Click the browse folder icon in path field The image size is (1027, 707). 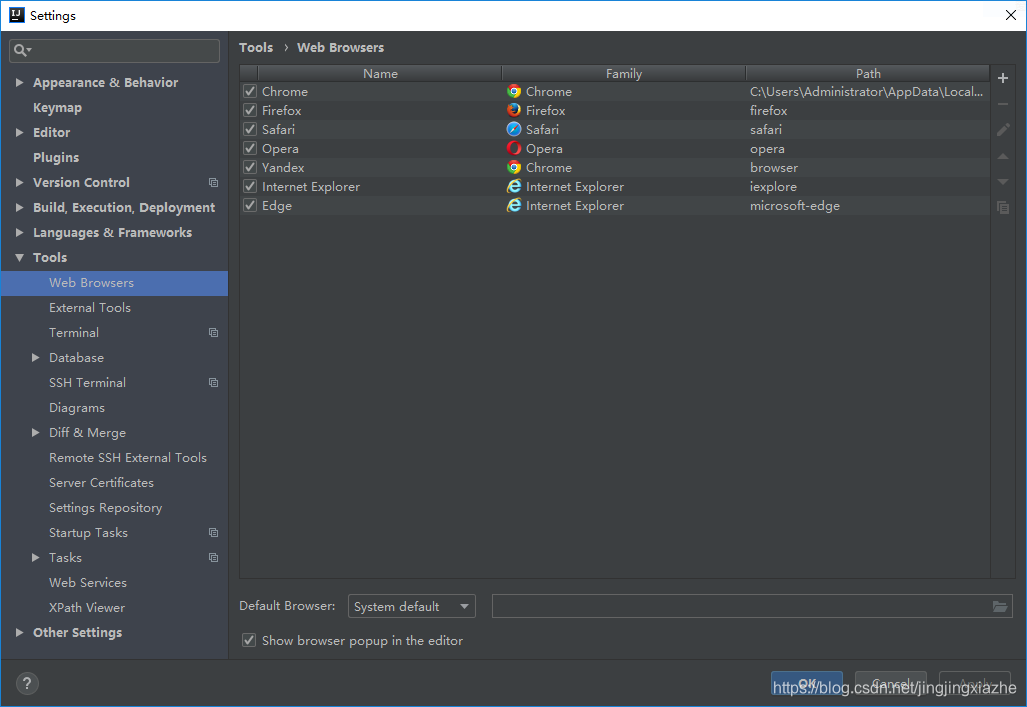(999, 607)
